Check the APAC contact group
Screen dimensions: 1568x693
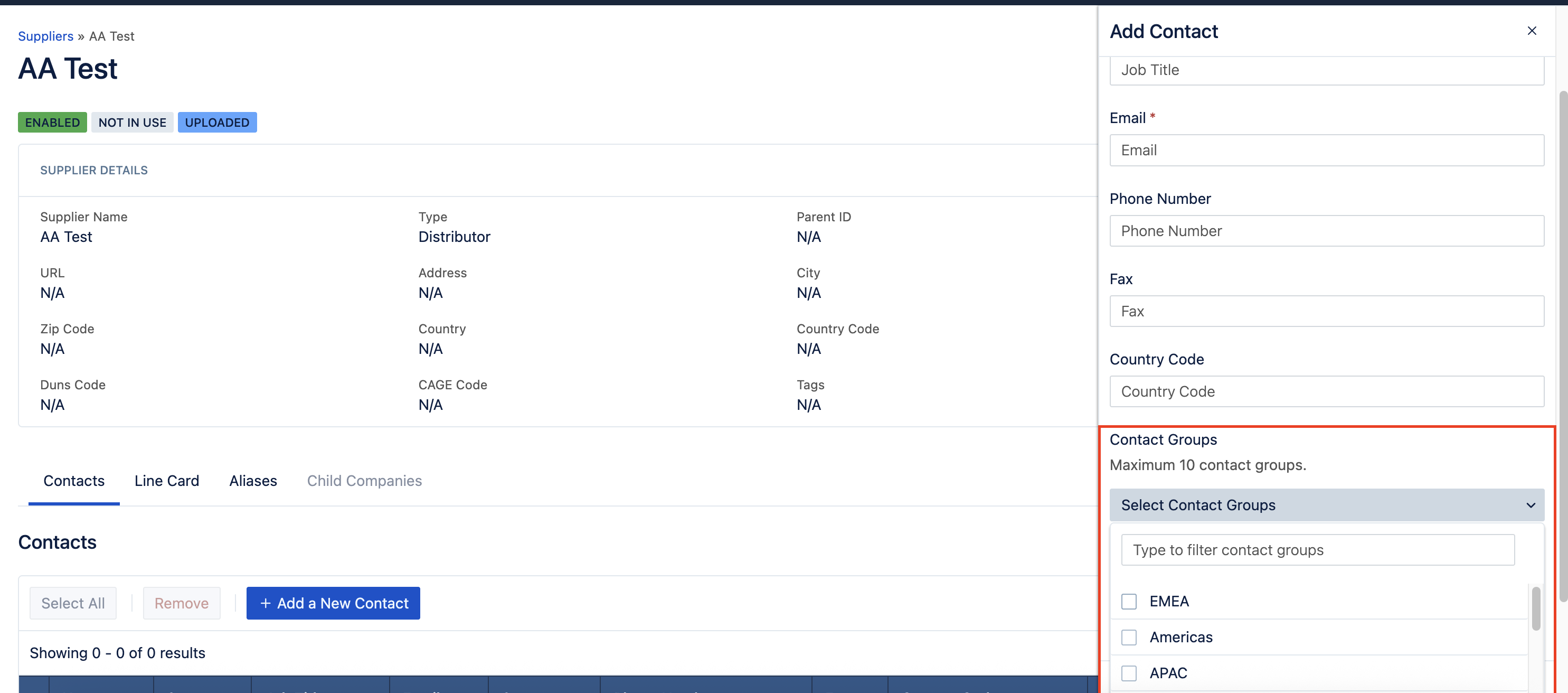pos(1129,673)
